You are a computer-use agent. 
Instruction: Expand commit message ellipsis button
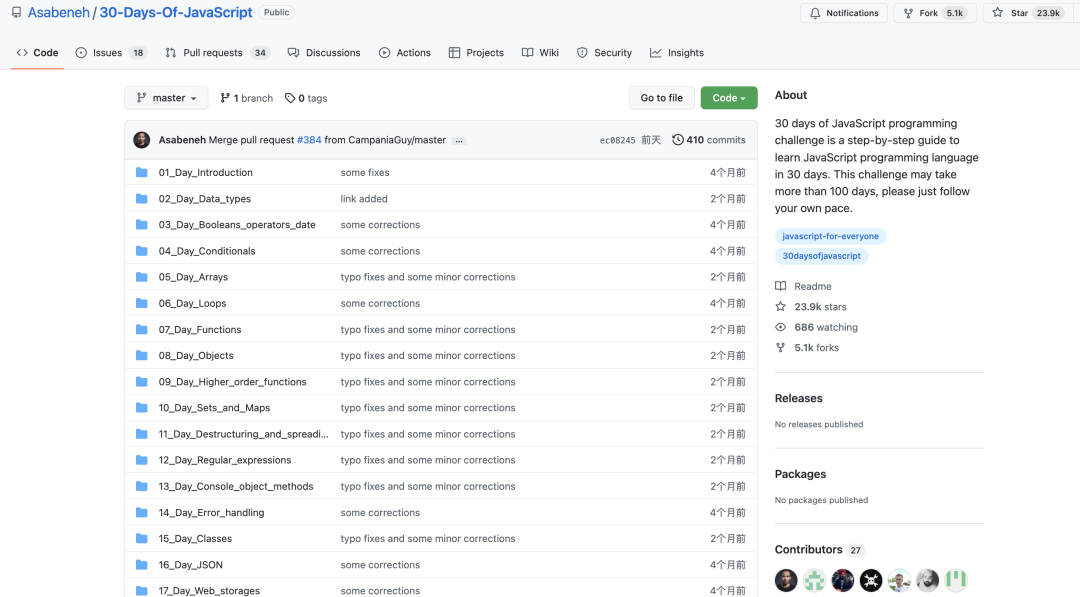[459, 140]
